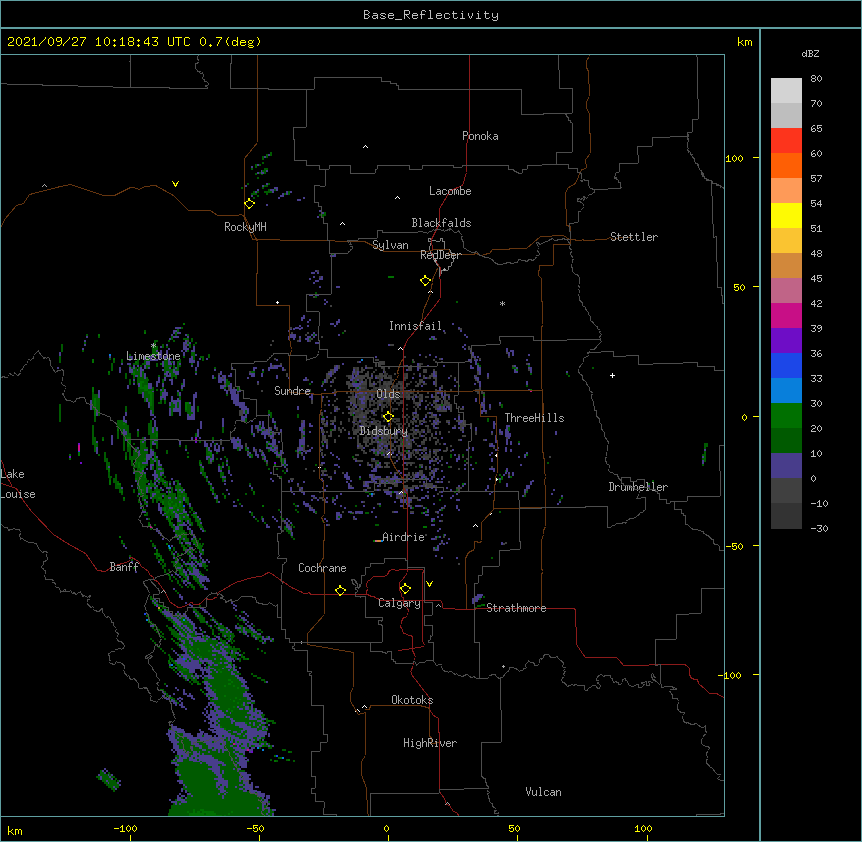The image size is (862, 842).
Task: Click the Banff town label
Action: tap(124, 567)
